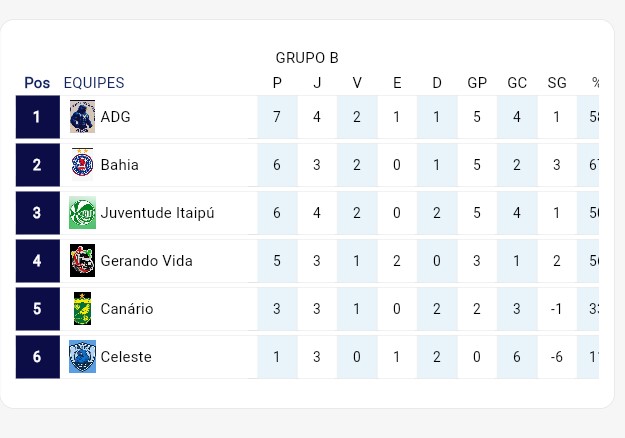625x438 pixels.
Task: Click the GRUPO B title
Action: [x=307, y=58]
